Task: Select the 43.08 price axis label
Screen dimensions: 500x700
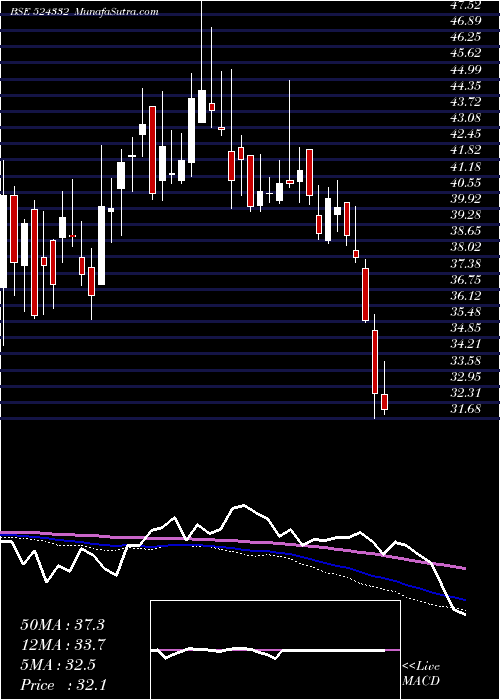Action: click(466, 118)
